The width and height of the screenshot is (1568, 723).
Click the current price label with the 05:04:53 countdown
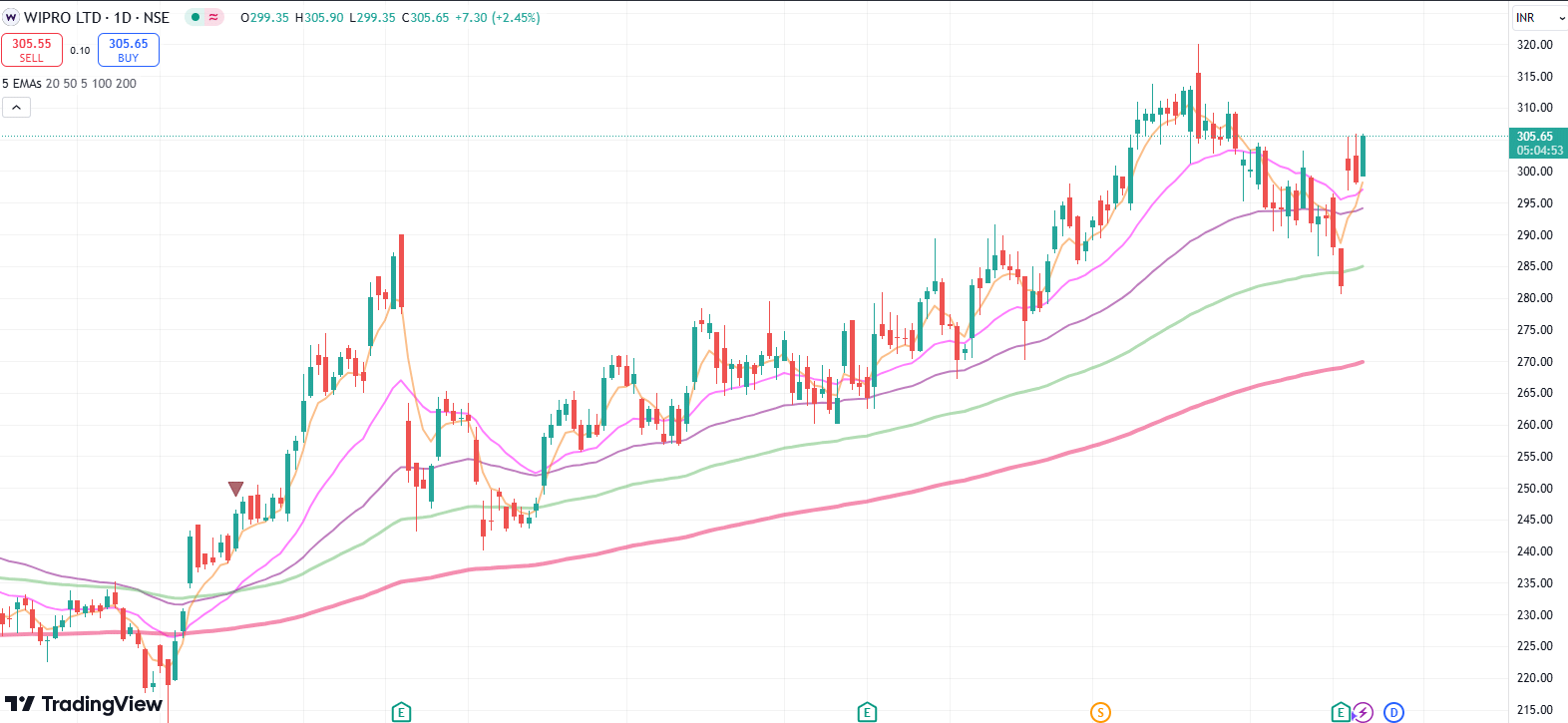pos(1539,144)
